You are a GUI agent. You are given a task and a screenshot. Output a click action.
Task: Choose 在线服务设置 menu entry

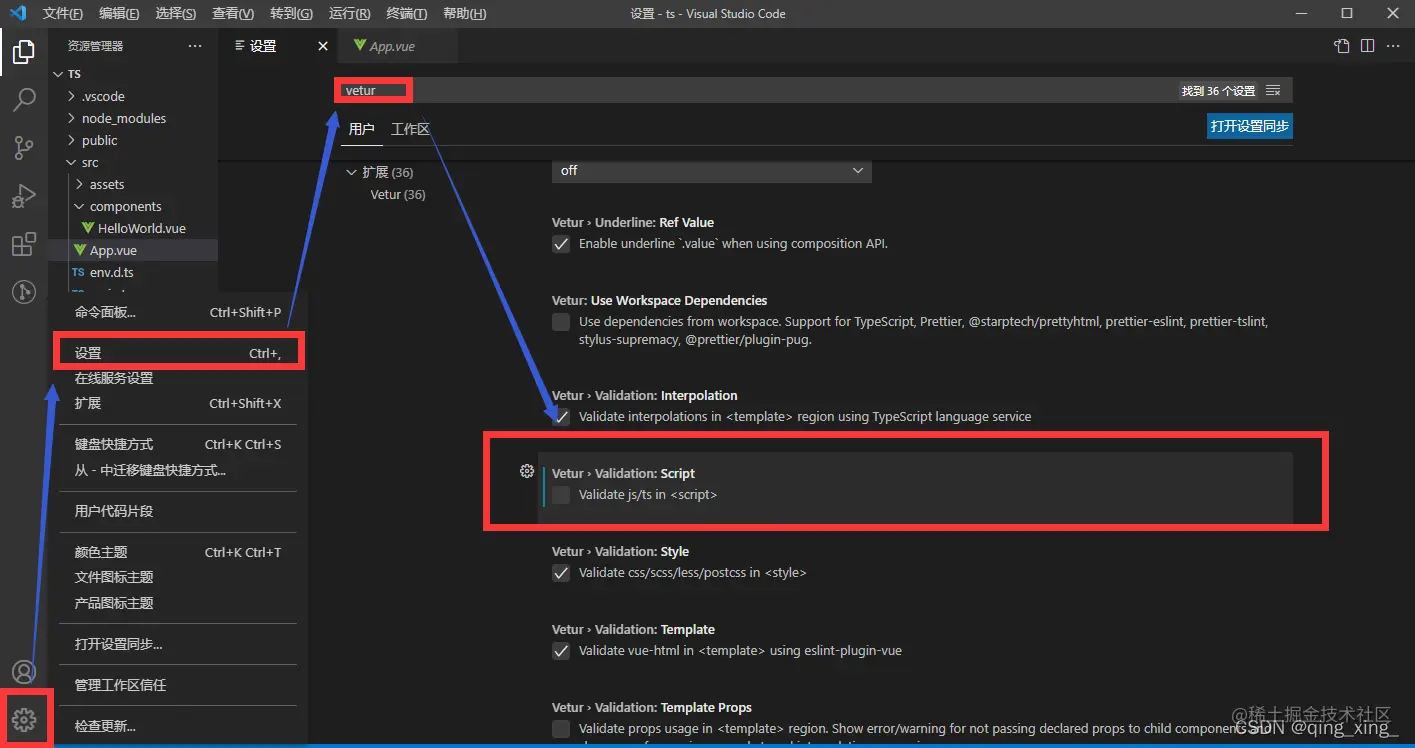point(178,378)
